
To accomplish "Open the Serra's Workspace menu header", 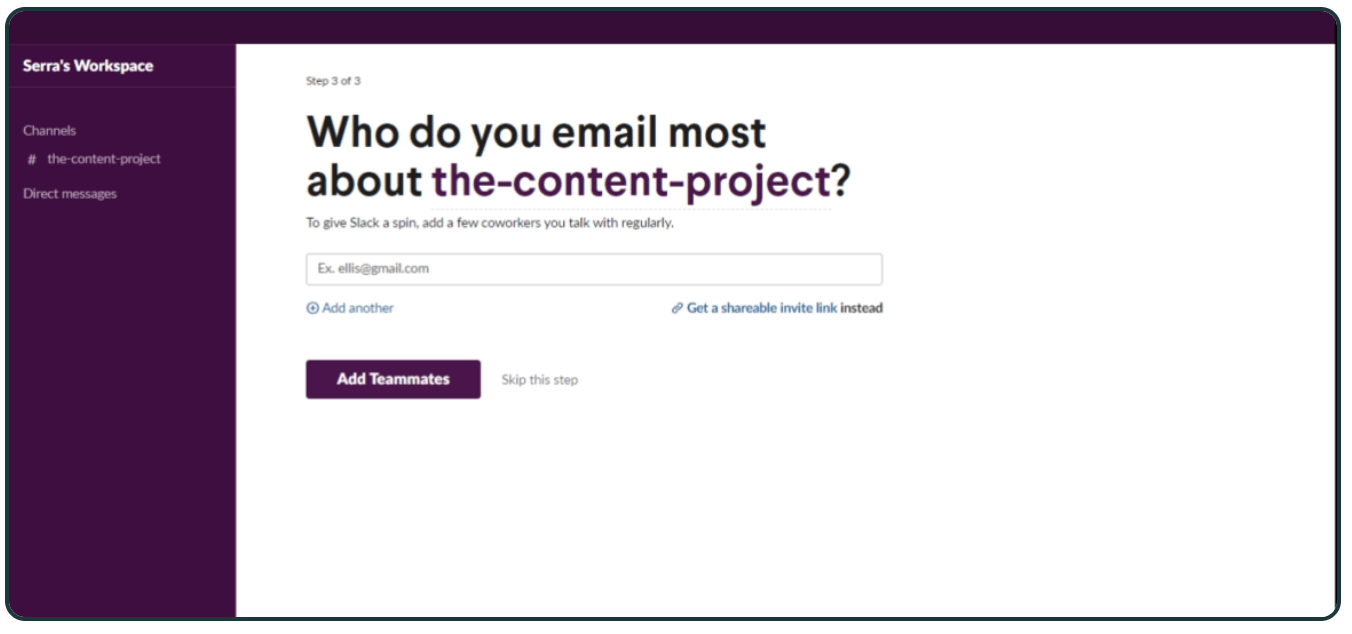I will pyautogui.click(x=88, y=66).
